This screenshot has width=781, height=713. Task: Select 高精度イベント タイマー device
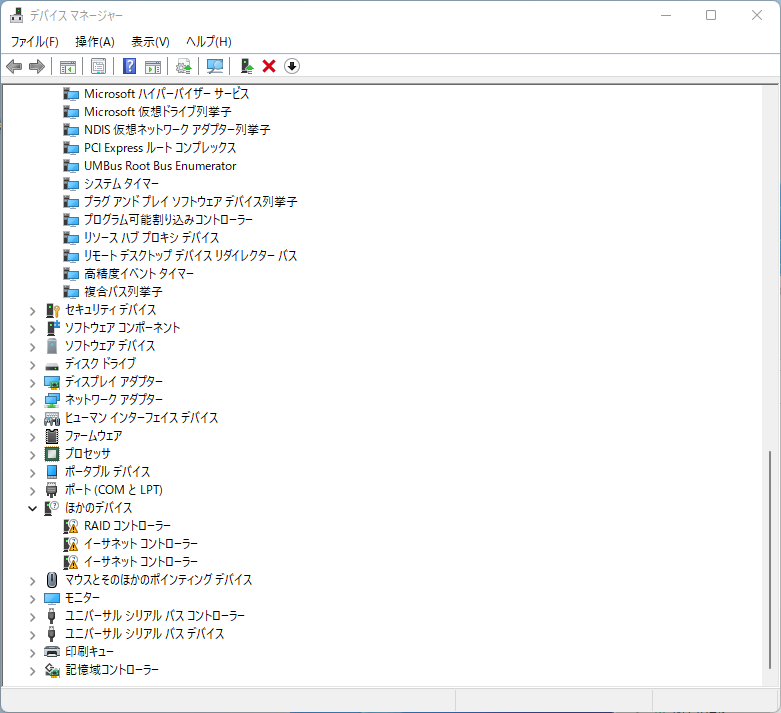[139, 274]
